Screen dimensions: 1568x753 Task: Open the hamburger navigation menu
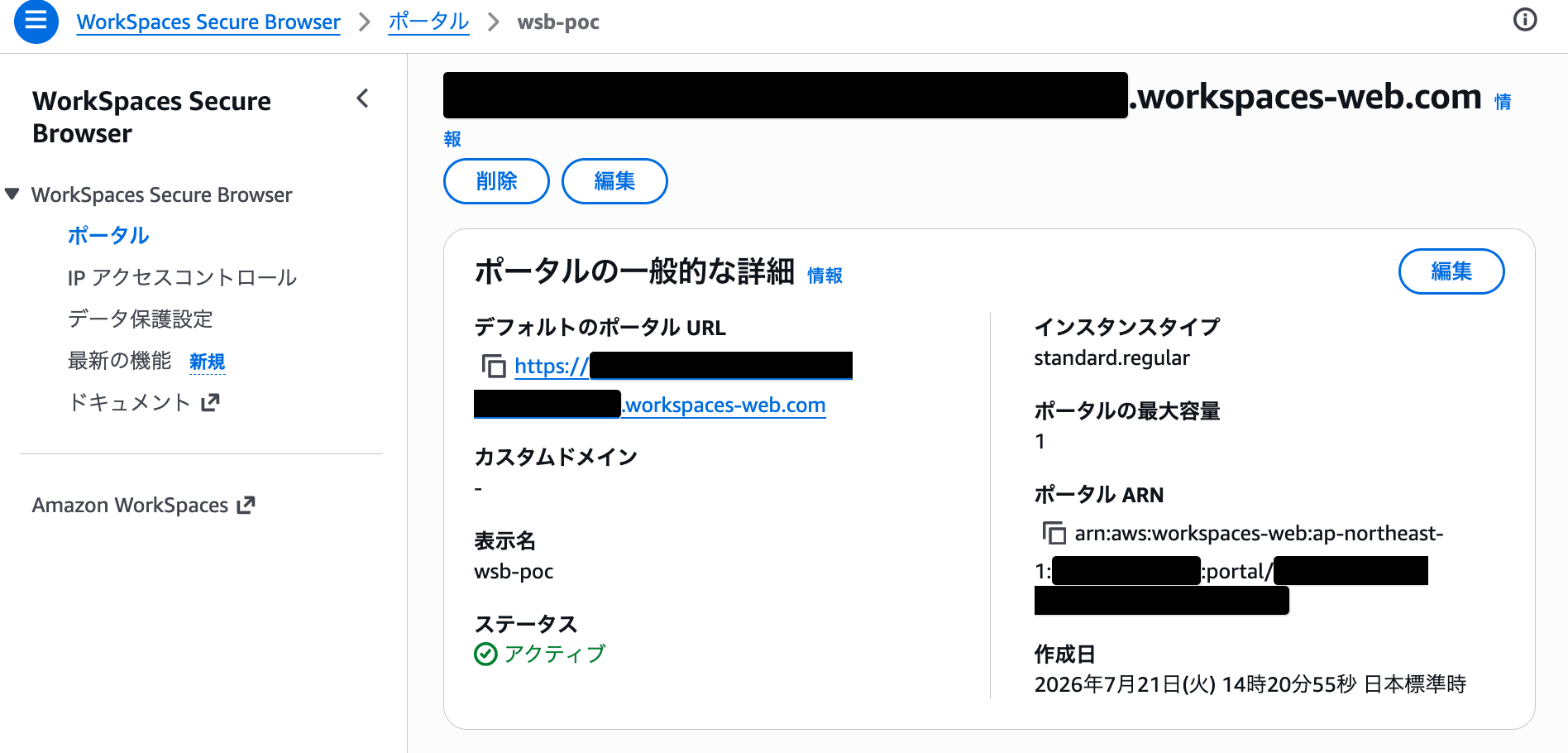tap(36, 21)
